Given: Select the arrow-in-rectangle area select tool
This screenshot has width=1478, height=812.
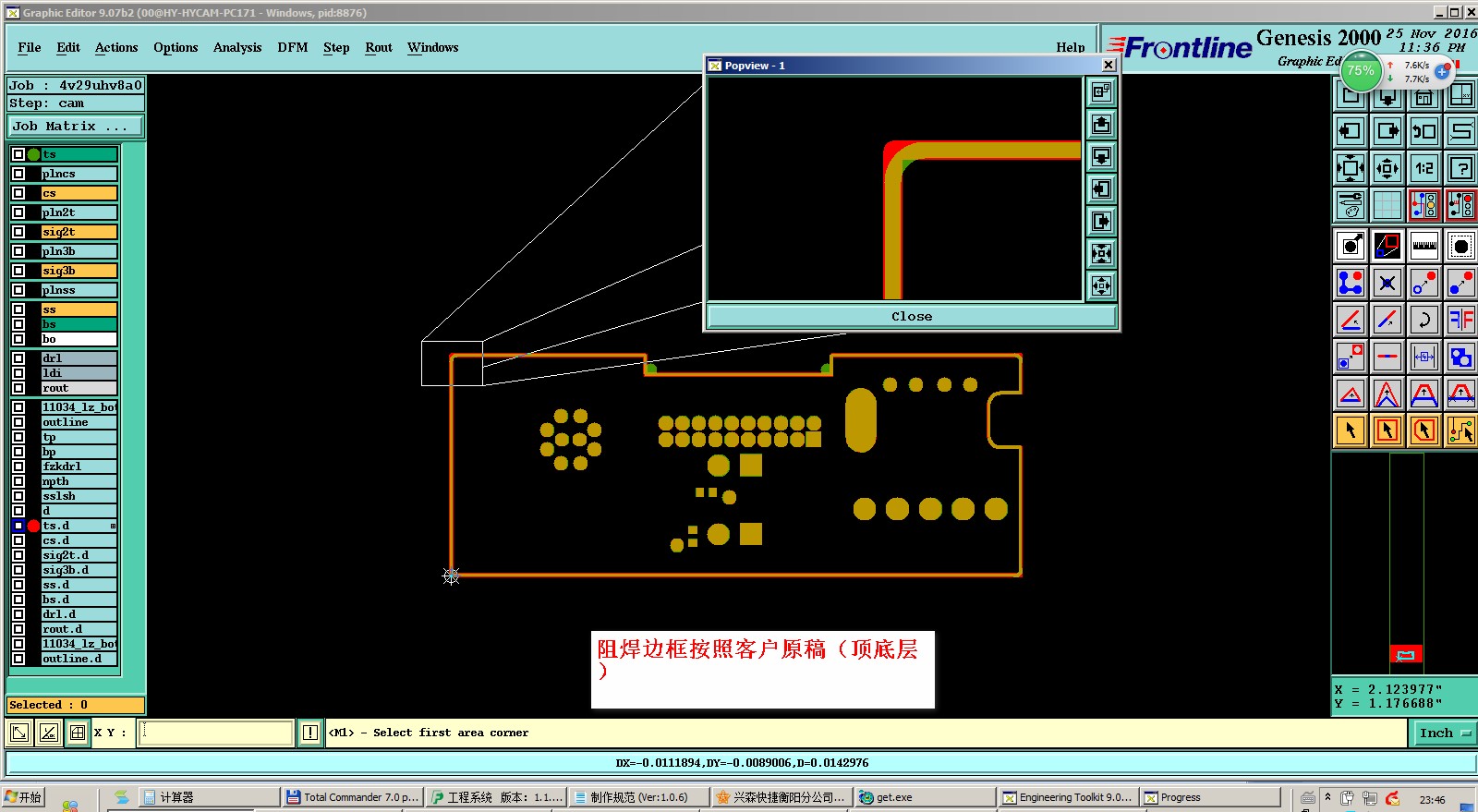Looking at the screenshot, I should [x=1387, y=430].
